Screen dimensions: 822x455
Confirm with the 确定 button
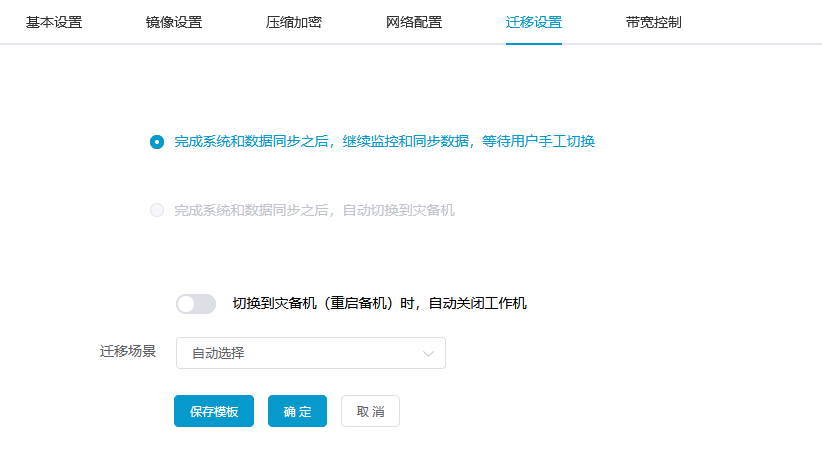click(297, 411)
